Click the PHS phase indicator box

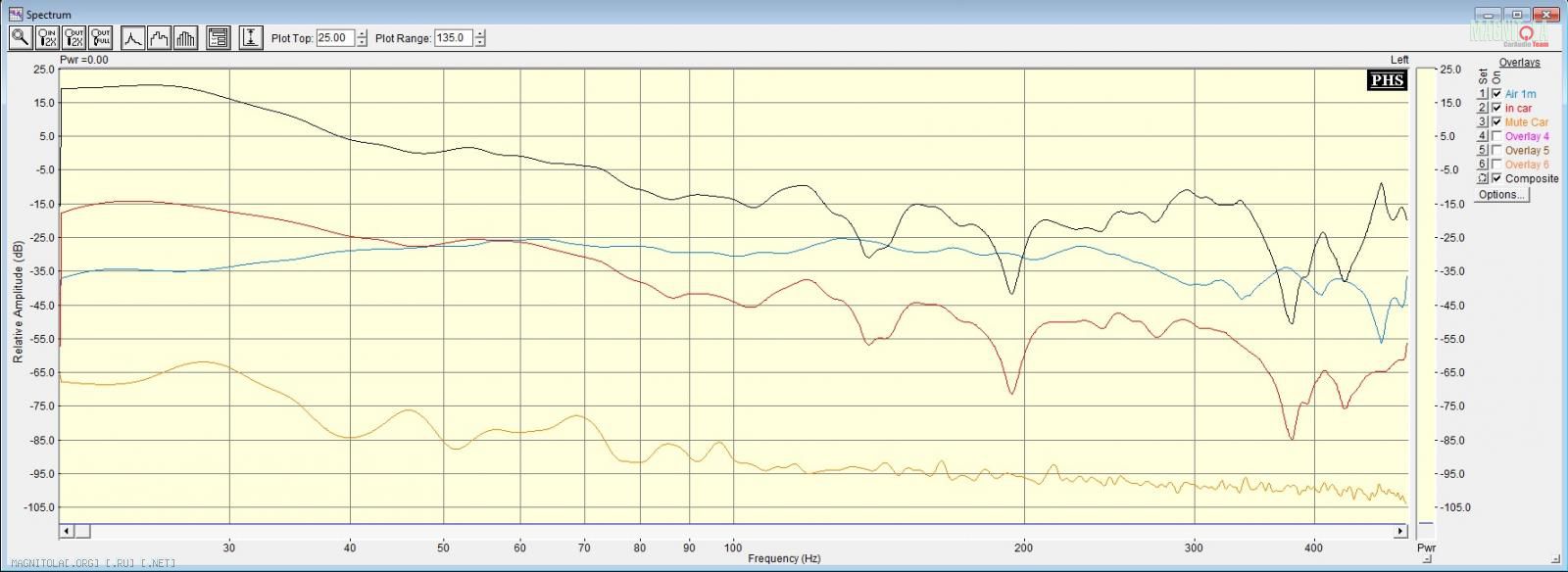[x=1387, y=80]
